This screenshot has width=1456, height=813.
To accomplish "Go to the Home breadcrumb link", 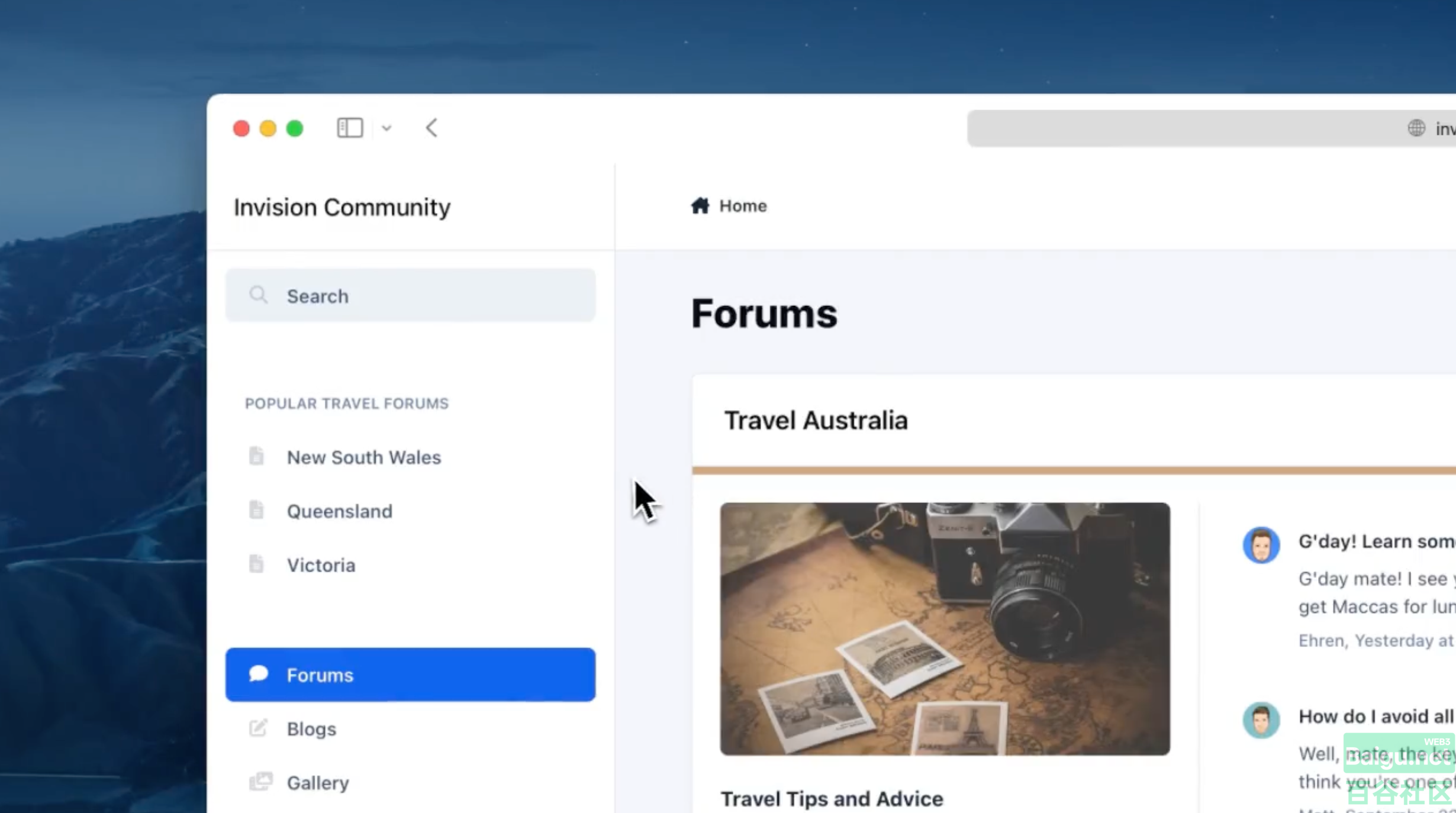I will pyautogui.click(x=743, y=206).
